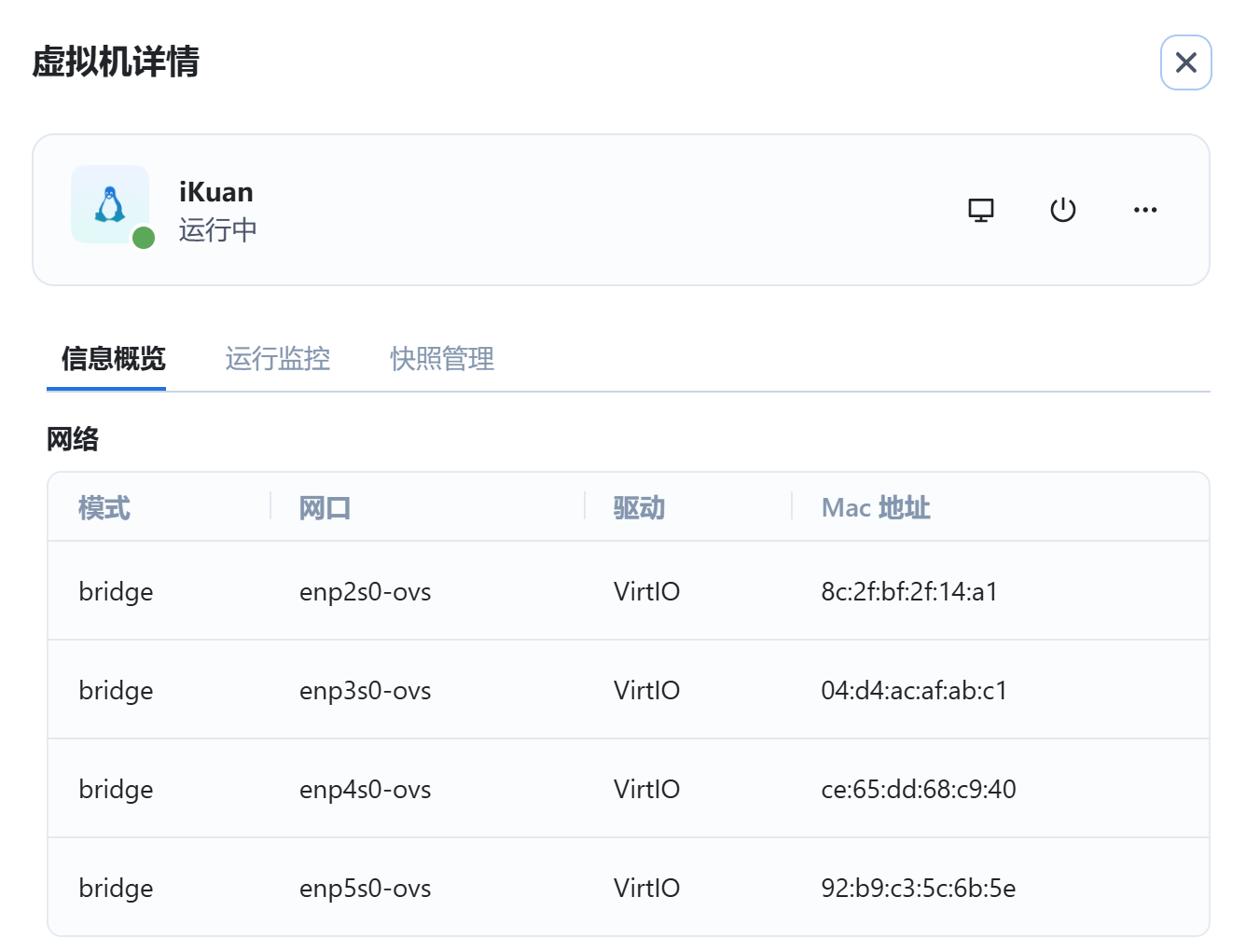Click VirtIO driver in enp4s0-ovs row

point(646,790)
